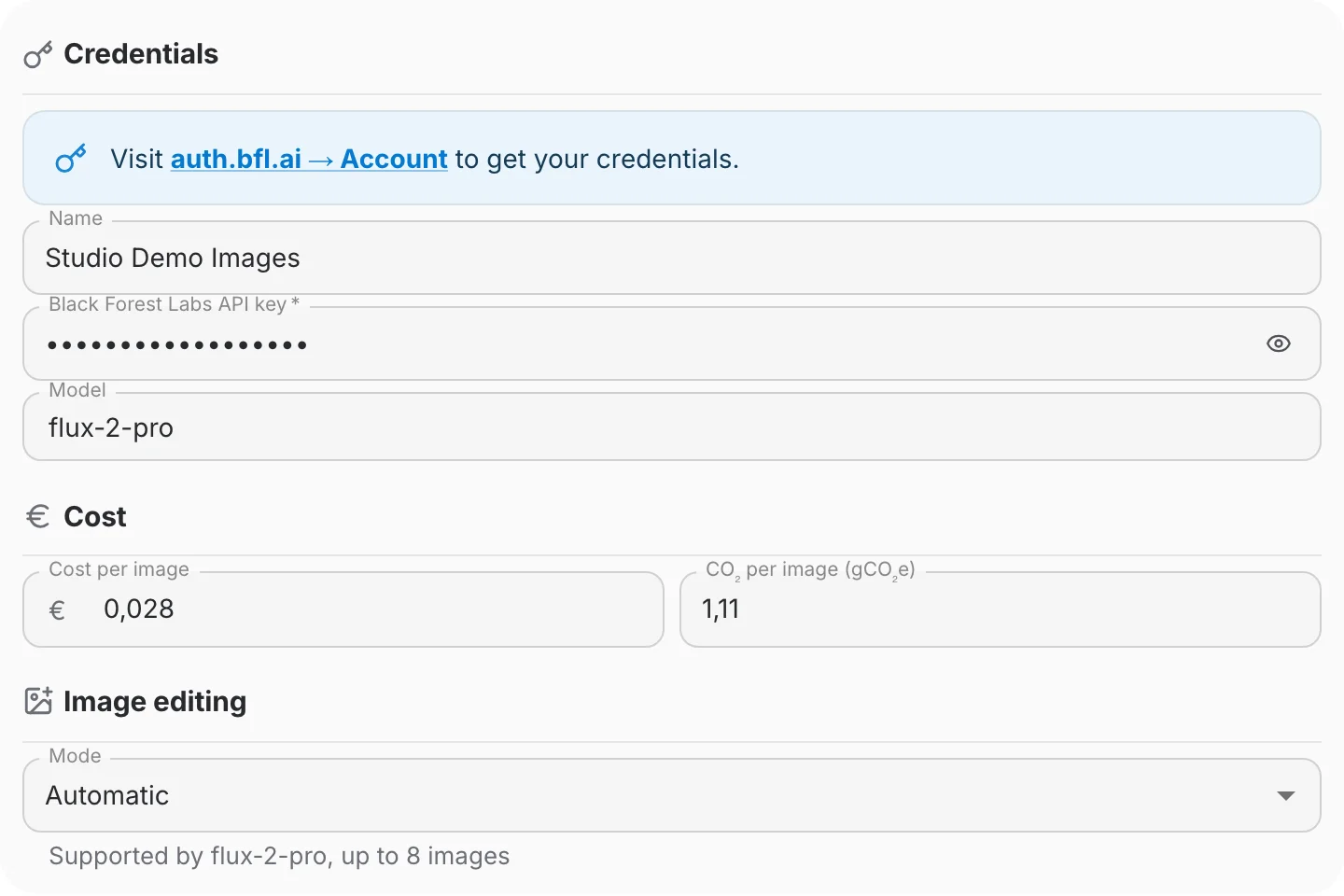The width and height of the screenshot is (1344, 896).
Task: Toggle API key visibility with eye icon
Action: point(1279,343)
